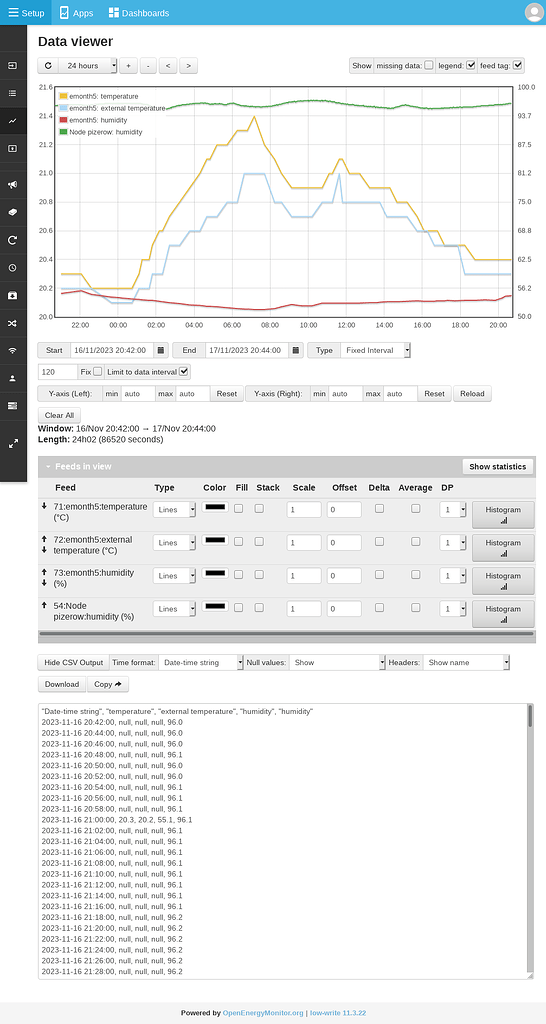Open the Backup sidebar icon
546x1024 pixels.
12,295
